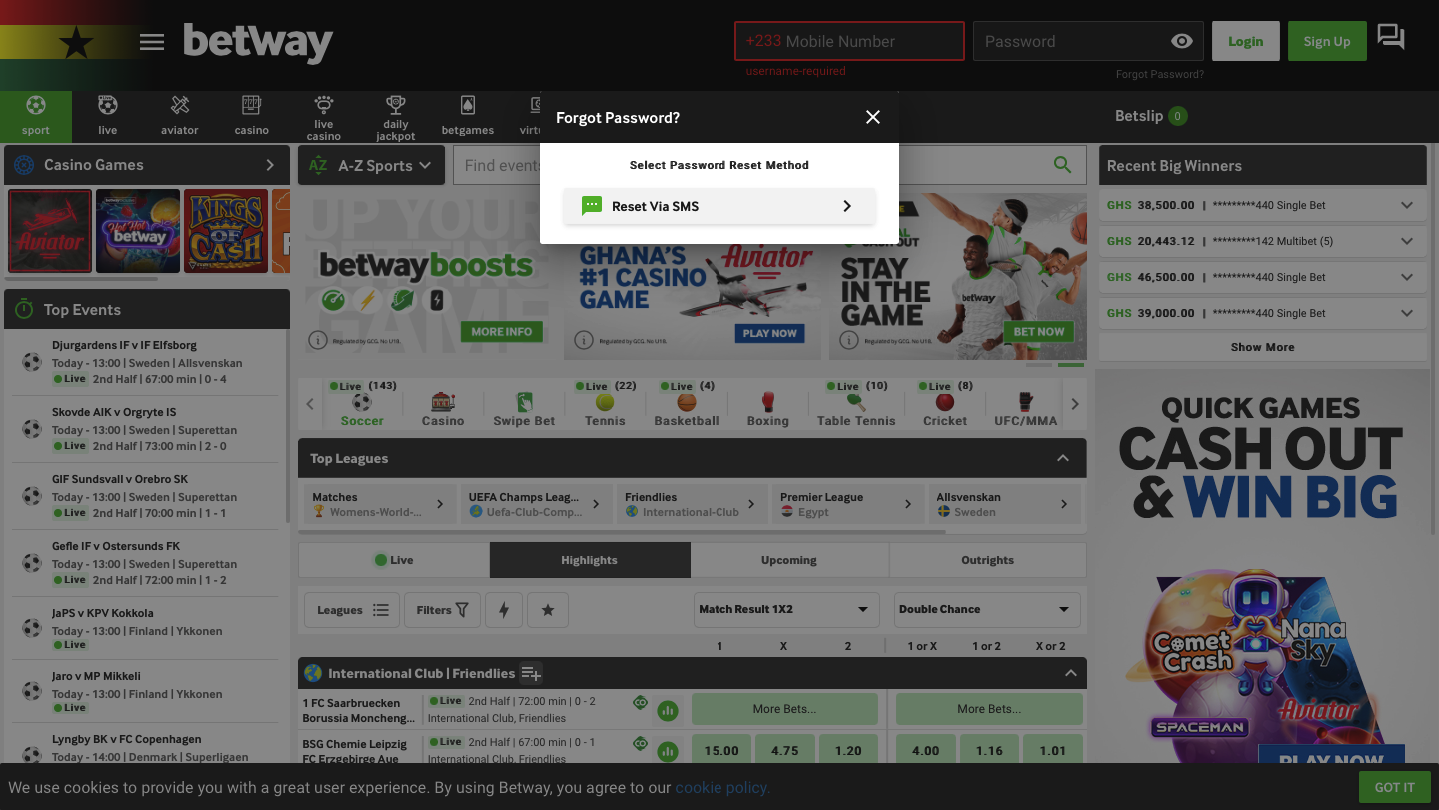Toggle the lightning bolt quick bet filter
Screen dimensions: 1439x810
(x=504, y=610)
